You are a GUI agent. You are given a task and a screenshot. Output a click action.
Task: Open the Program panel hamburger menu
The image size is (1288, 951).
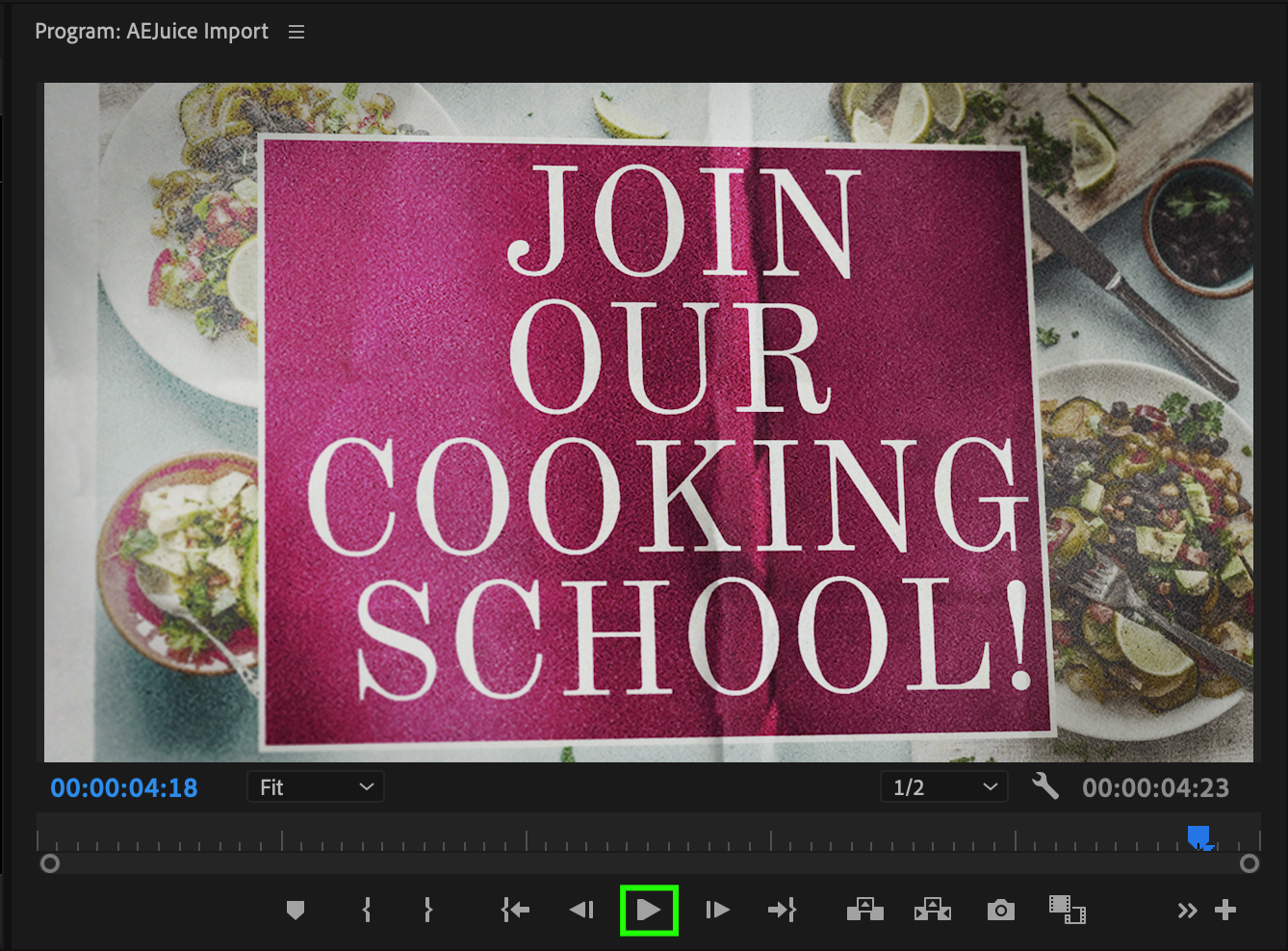click(x=296, y=32)
